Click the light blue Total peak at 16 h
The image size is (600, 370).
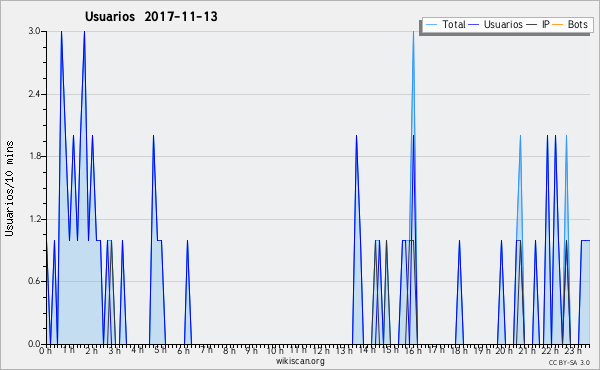point(413,32)
